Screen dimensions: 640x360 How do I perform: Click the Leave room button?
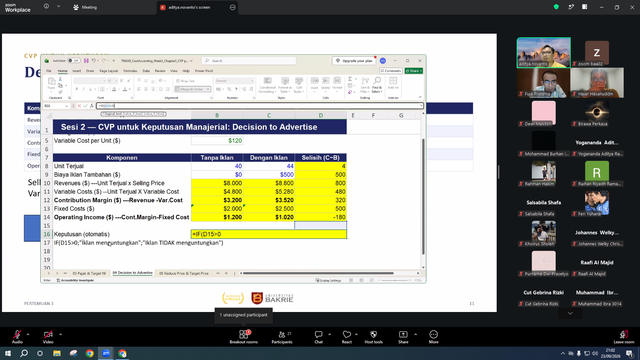[x=624, y=337]
